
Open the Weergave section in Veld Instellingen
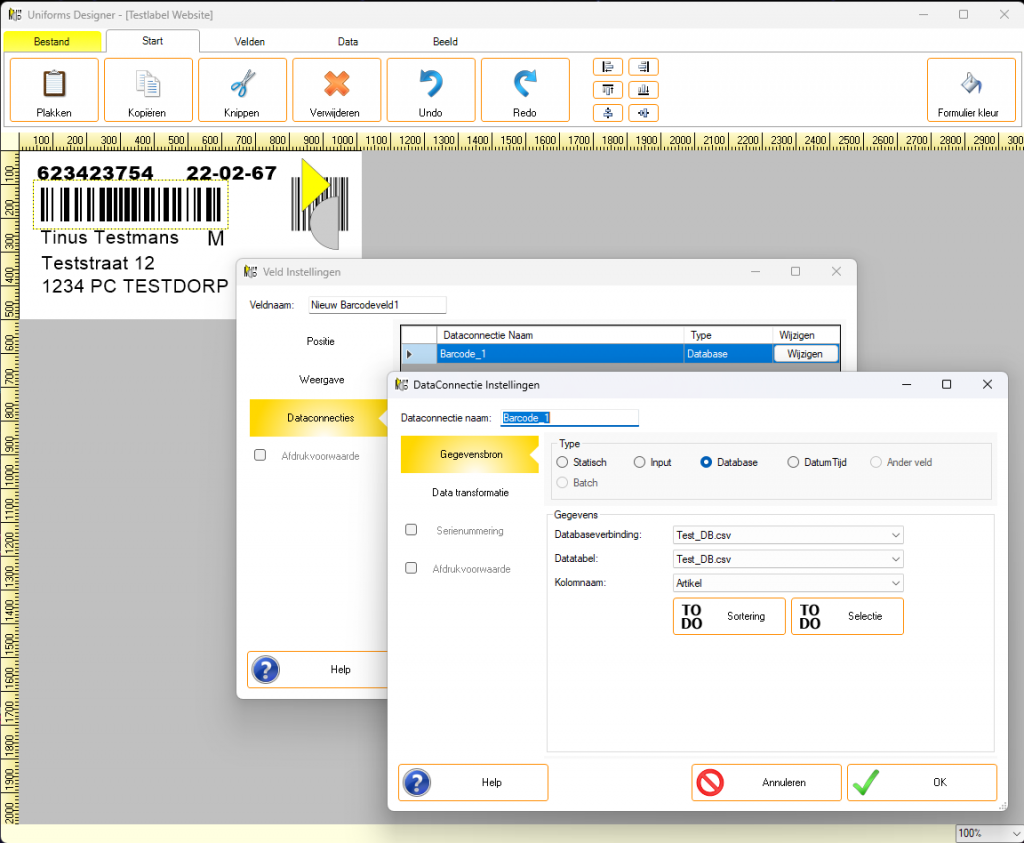320,380
